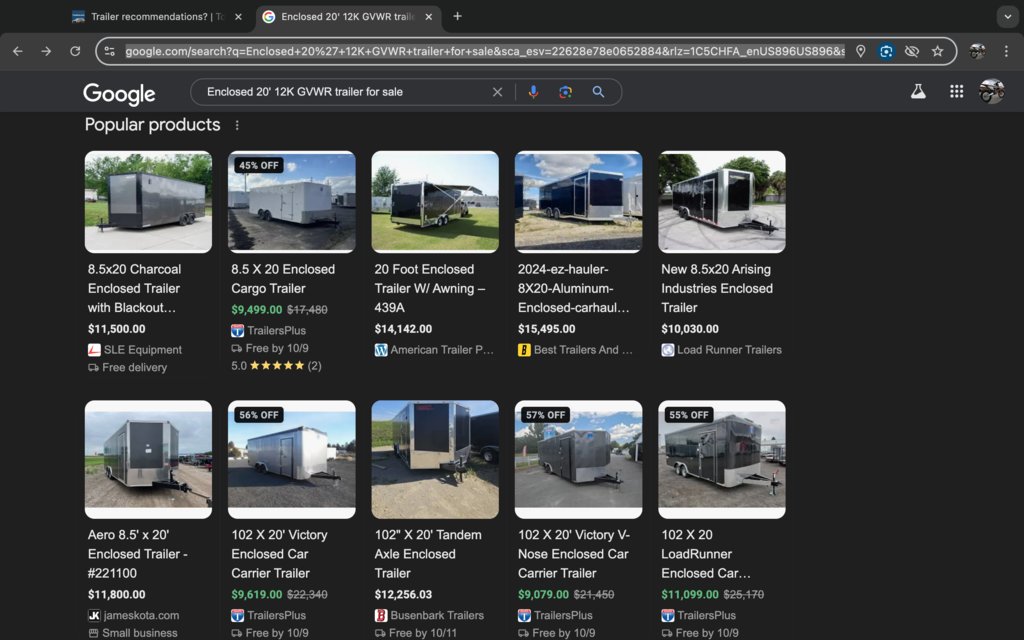This screenshot has height=640, width=1024.
Task: Open 102 X 20' Victory Enclosed Car Carrier title
Action: tap(279, 554)
